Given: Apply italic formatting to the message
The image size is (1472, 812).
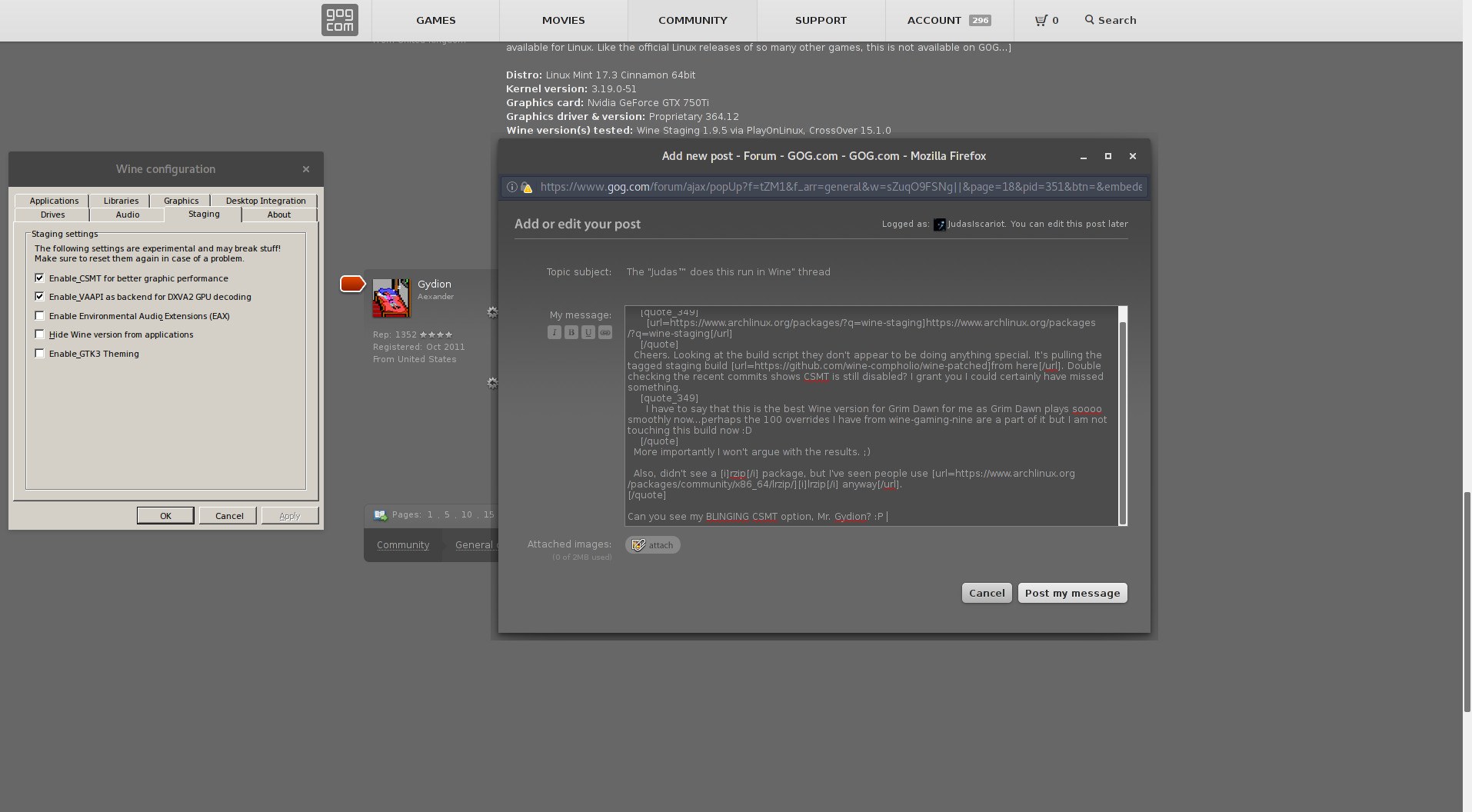Looking at the screenshot, I should click(554, 332).
